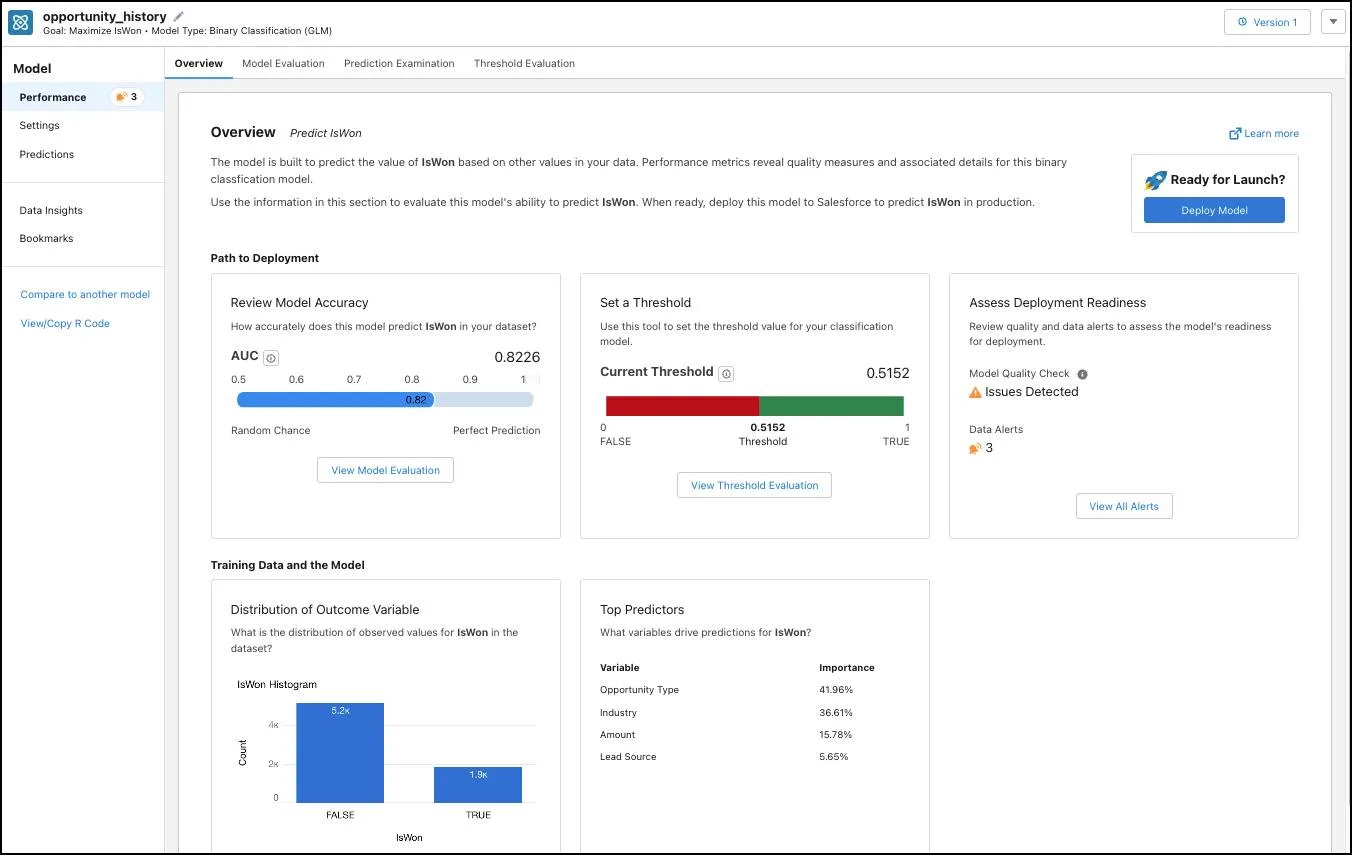Open Data Insights in the sidebar
The image size is (1352, 855).
(51, 210)
